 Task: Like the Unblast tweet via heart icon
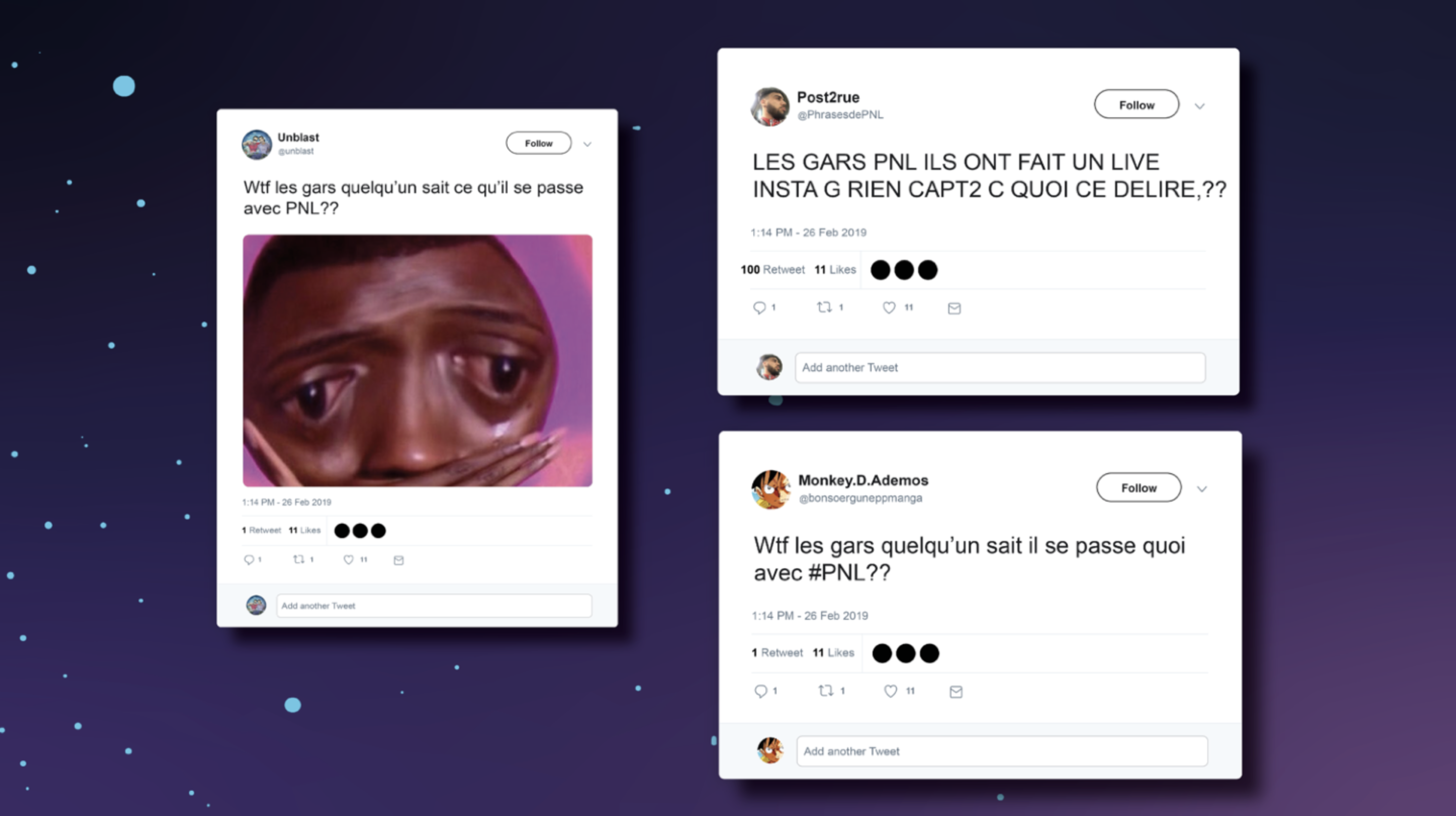click(348, 560)
